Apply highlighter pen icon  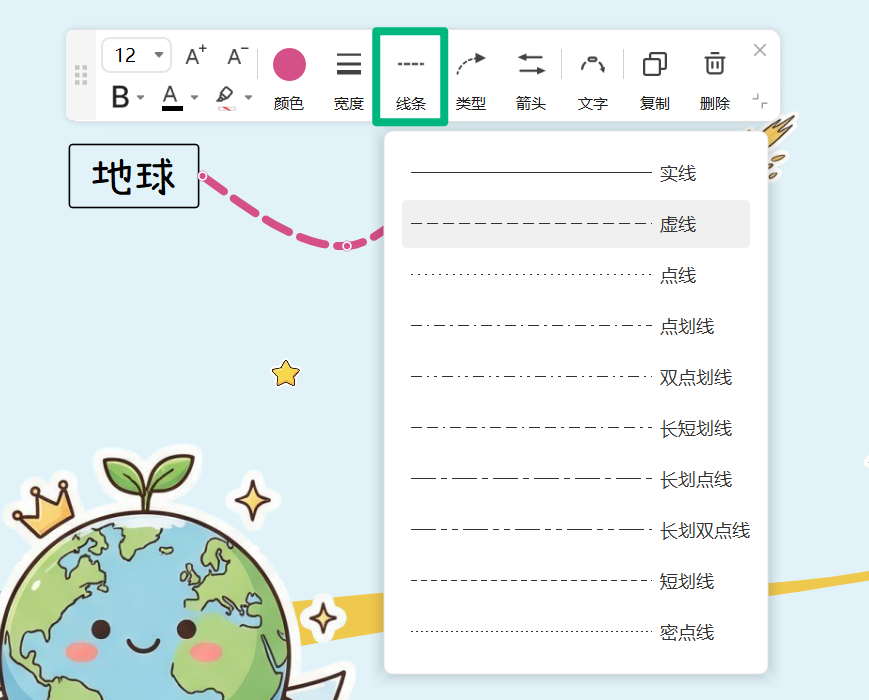tap(226, 97)
